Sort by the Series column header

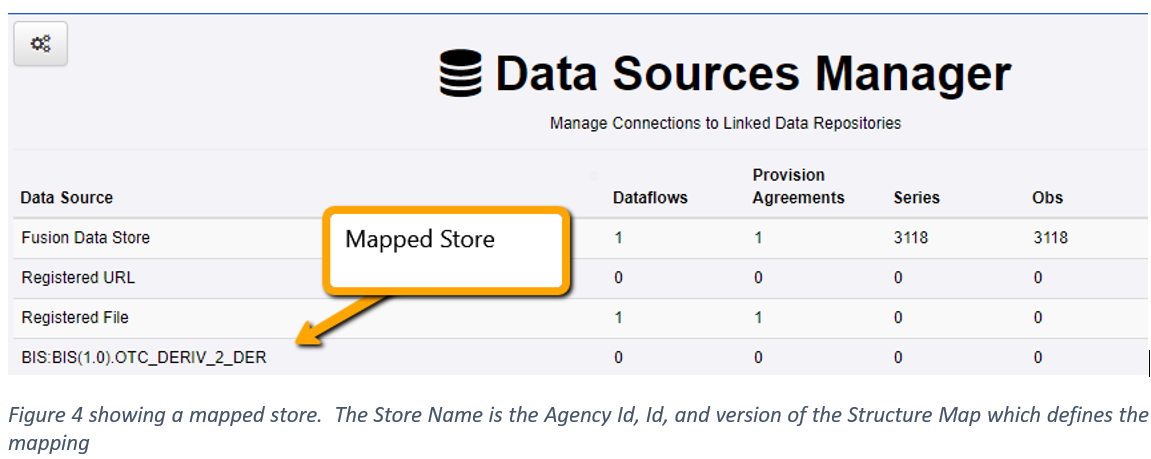click(916, 198)
